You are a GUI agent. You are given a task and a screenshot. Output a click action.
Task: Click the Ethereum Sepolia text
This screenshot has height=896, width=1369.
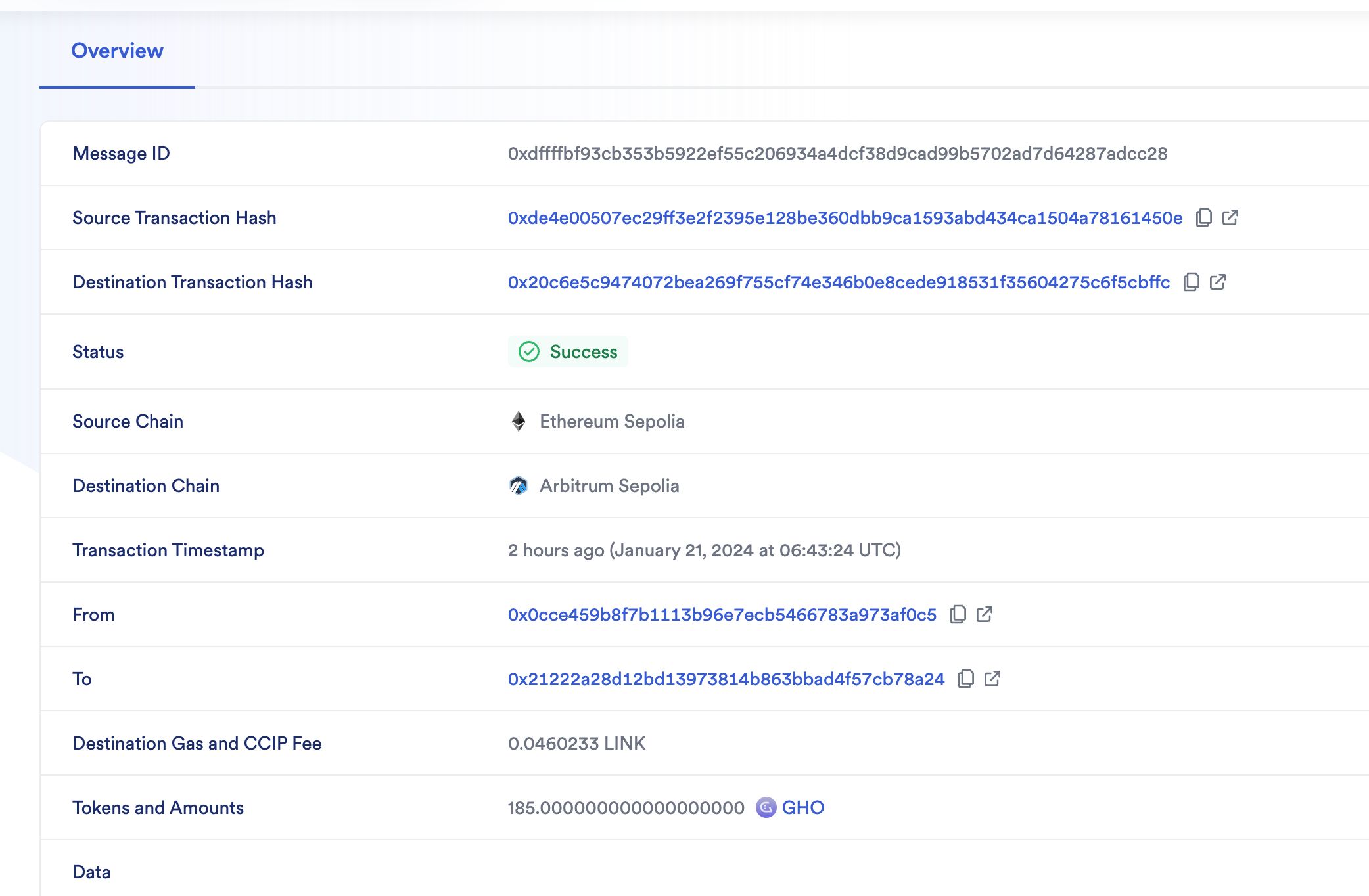tap(612, 421)
